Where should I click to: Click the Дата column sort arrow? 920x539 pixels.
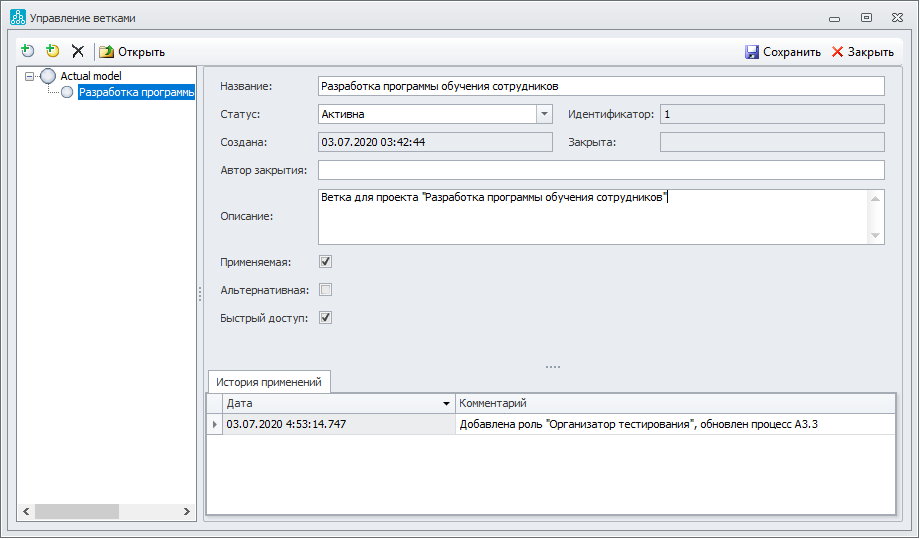pos(446,404)
